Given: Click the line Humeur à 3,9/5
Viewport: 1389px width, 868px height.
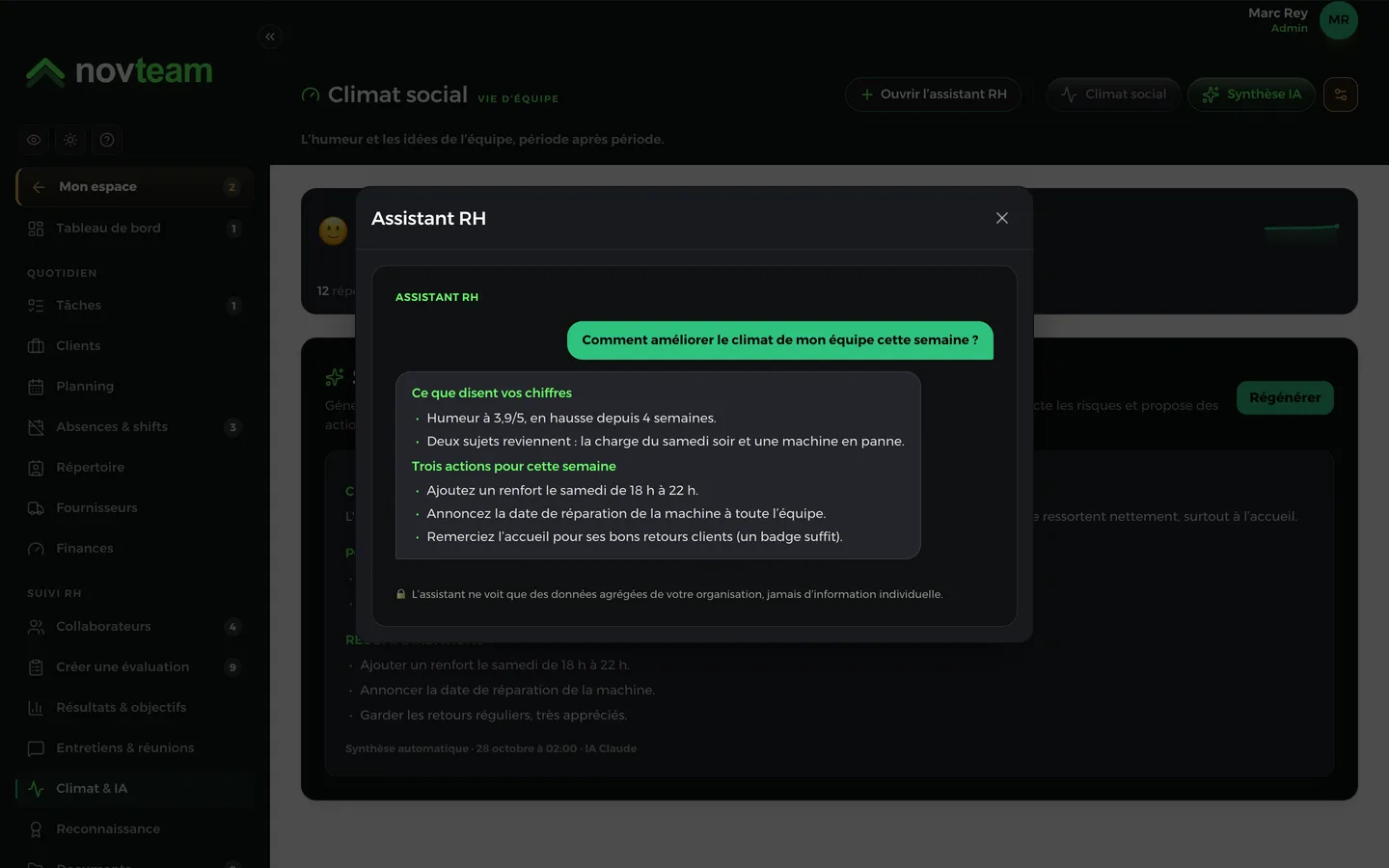Looking at the screenshot, I should coord(572,418).
